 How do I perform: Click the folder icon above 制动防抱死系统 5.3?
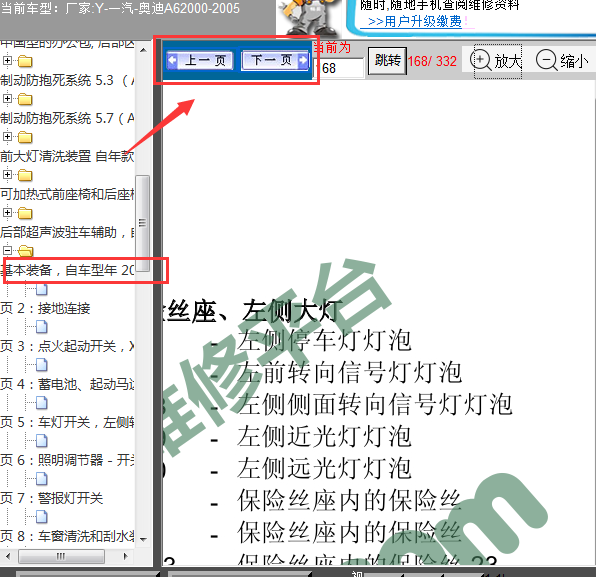tap(25, 61)
